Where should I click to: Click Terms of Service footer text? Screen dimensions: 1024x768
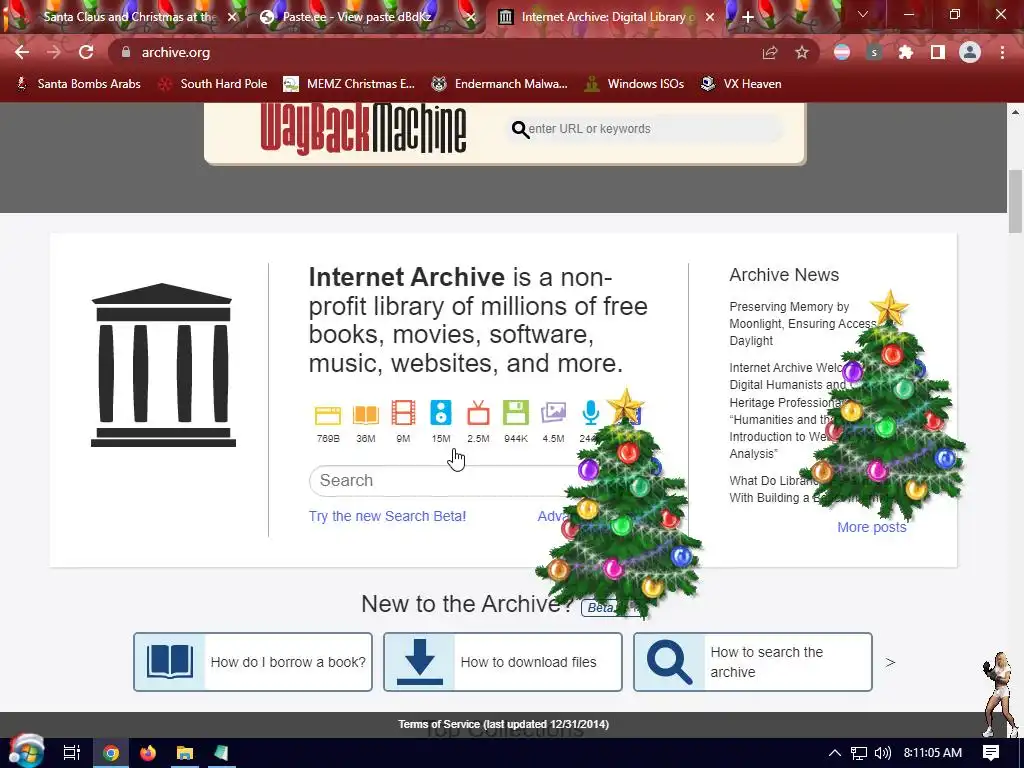tap(504, 724)
